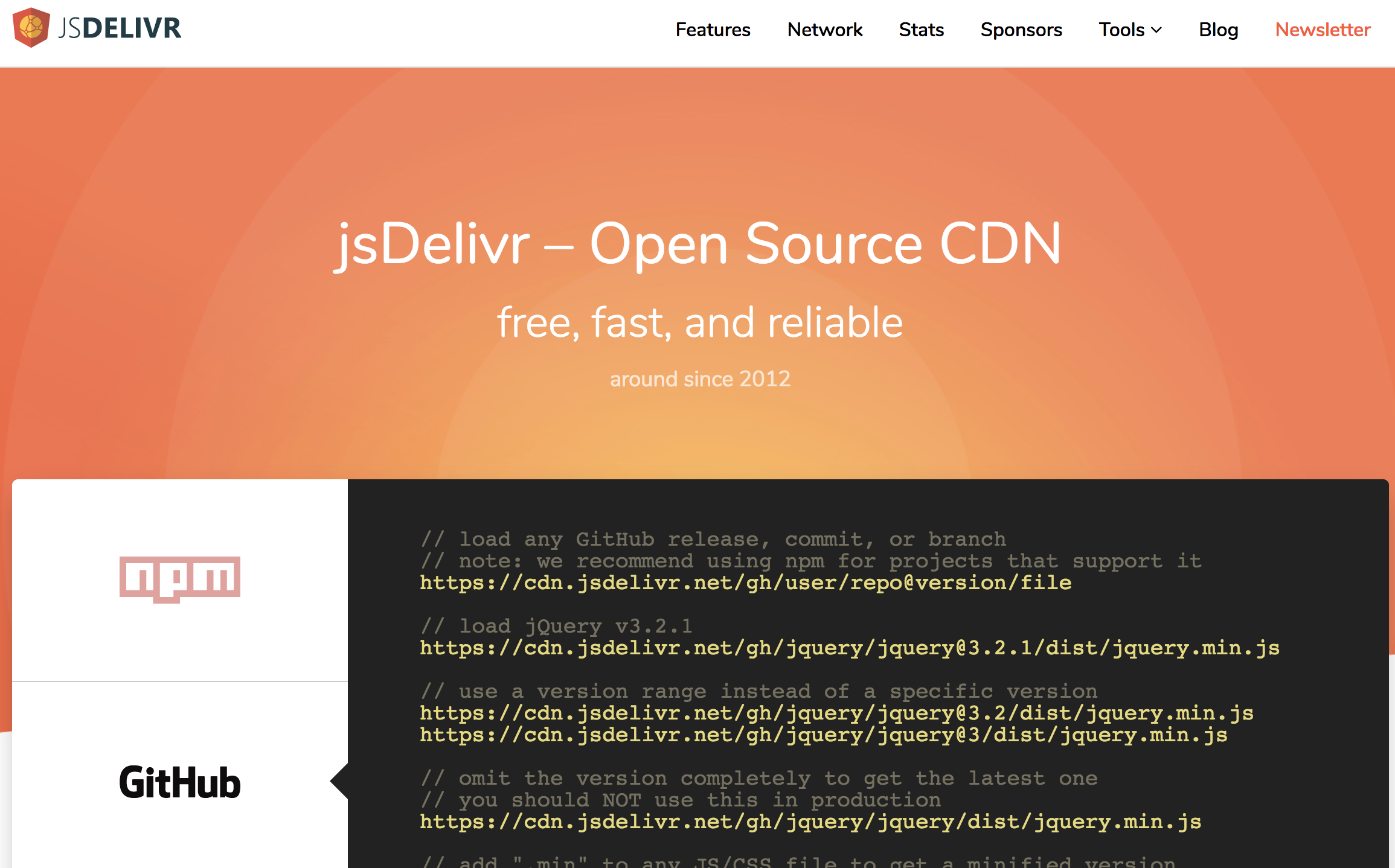Click the jsDelivr shield logo

point(32,27)
